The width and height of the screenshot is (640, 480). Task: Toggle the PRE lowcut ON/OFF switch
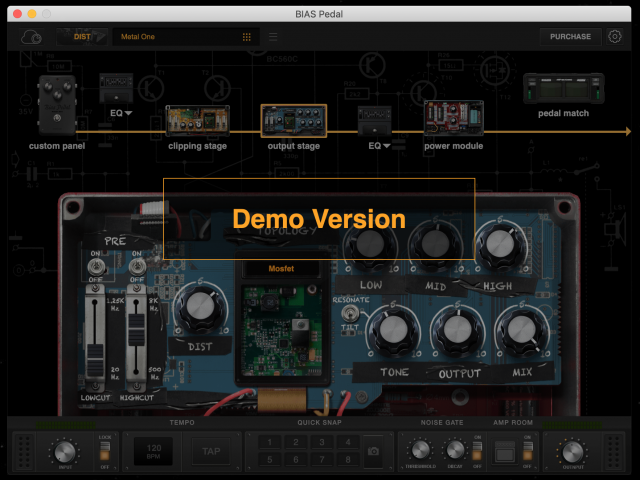[x=96, y=267]
